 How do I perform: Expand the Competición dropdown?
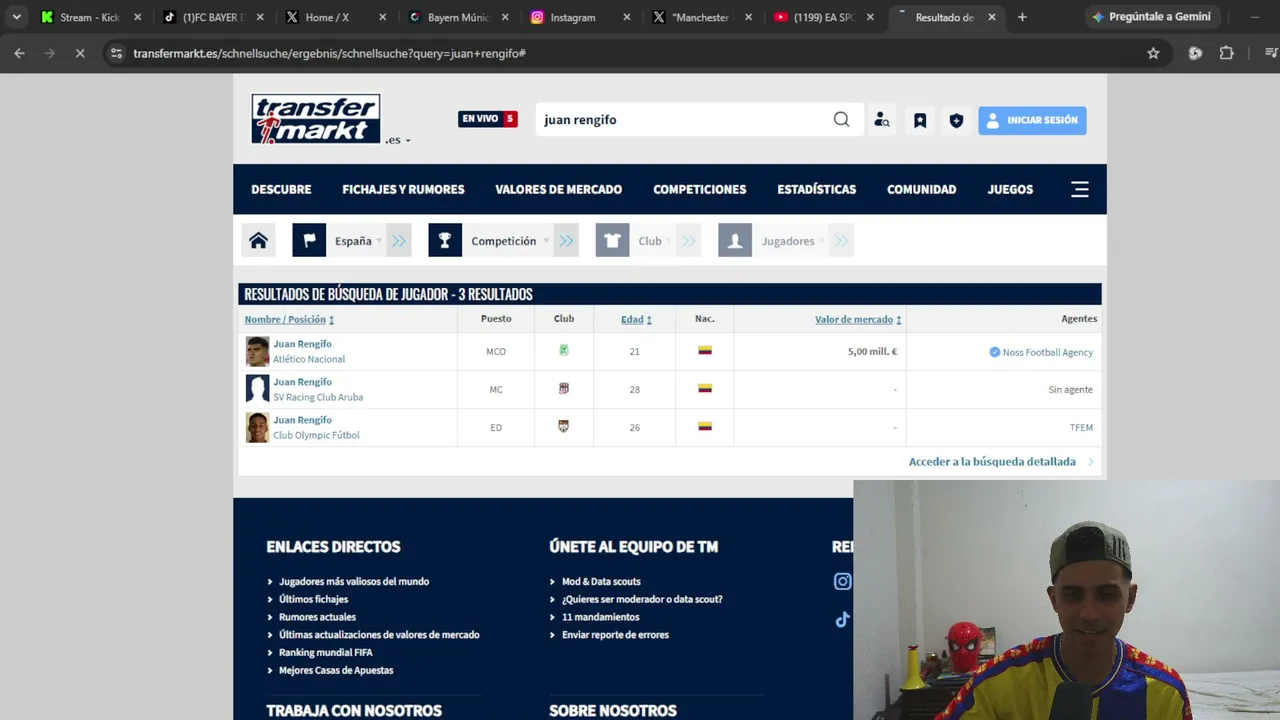pos(509,241)
